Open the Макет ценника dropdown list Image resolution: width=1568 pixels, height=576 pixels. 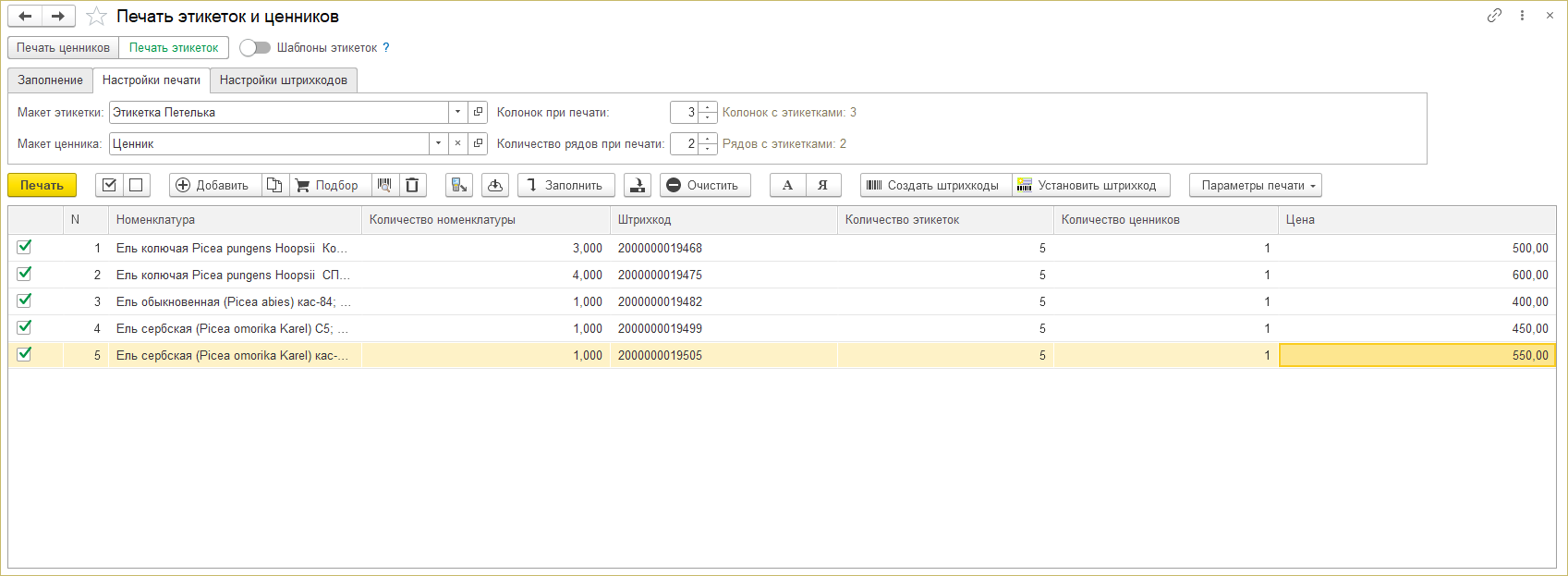[437, 143]
